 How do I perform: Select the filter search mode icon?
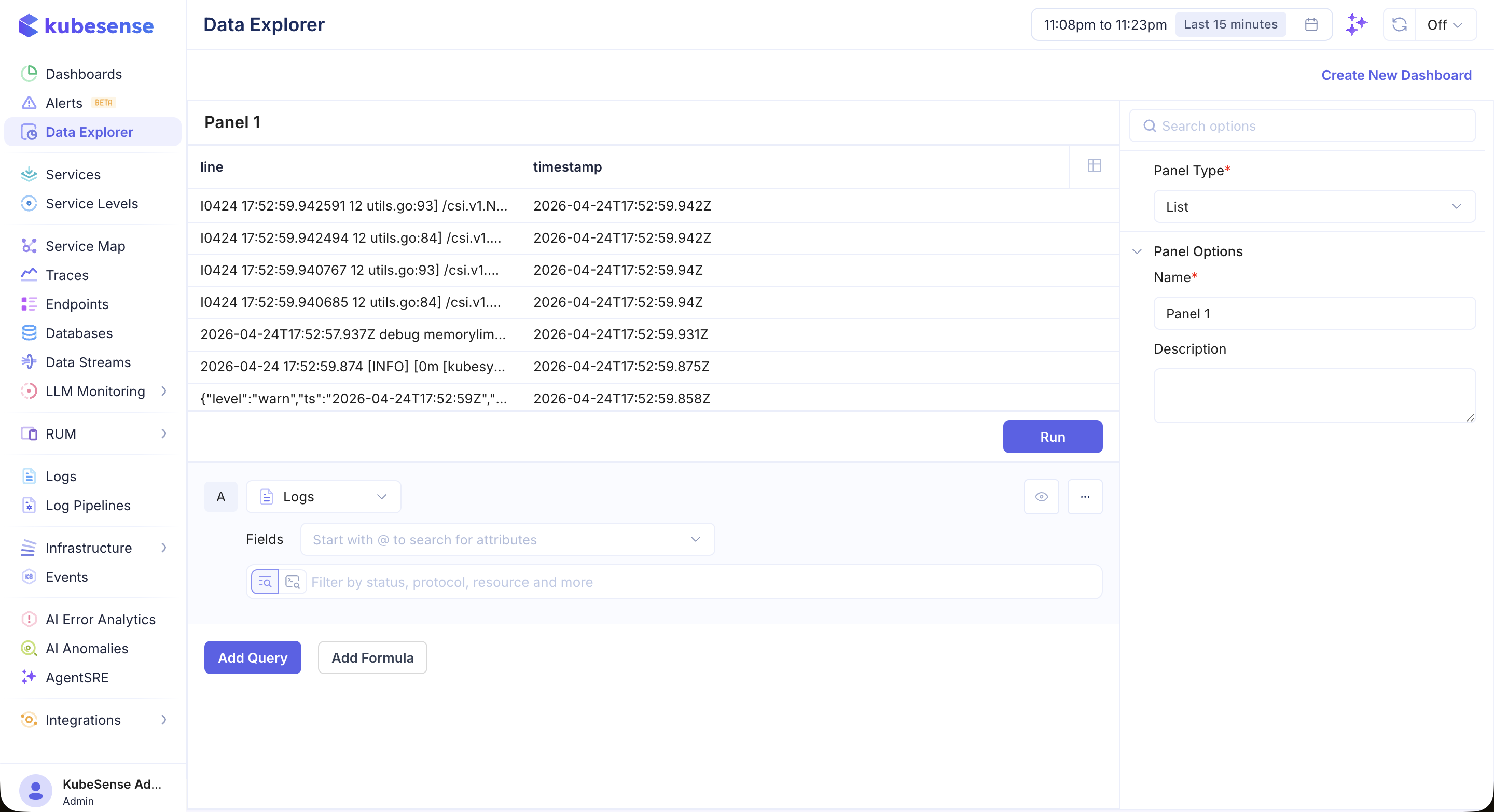265,582
